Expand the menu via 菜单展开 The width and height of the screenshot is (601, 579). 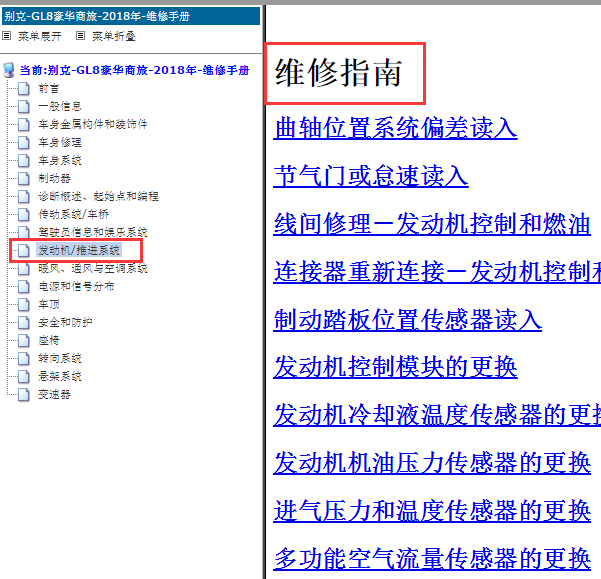coord(40,36)
